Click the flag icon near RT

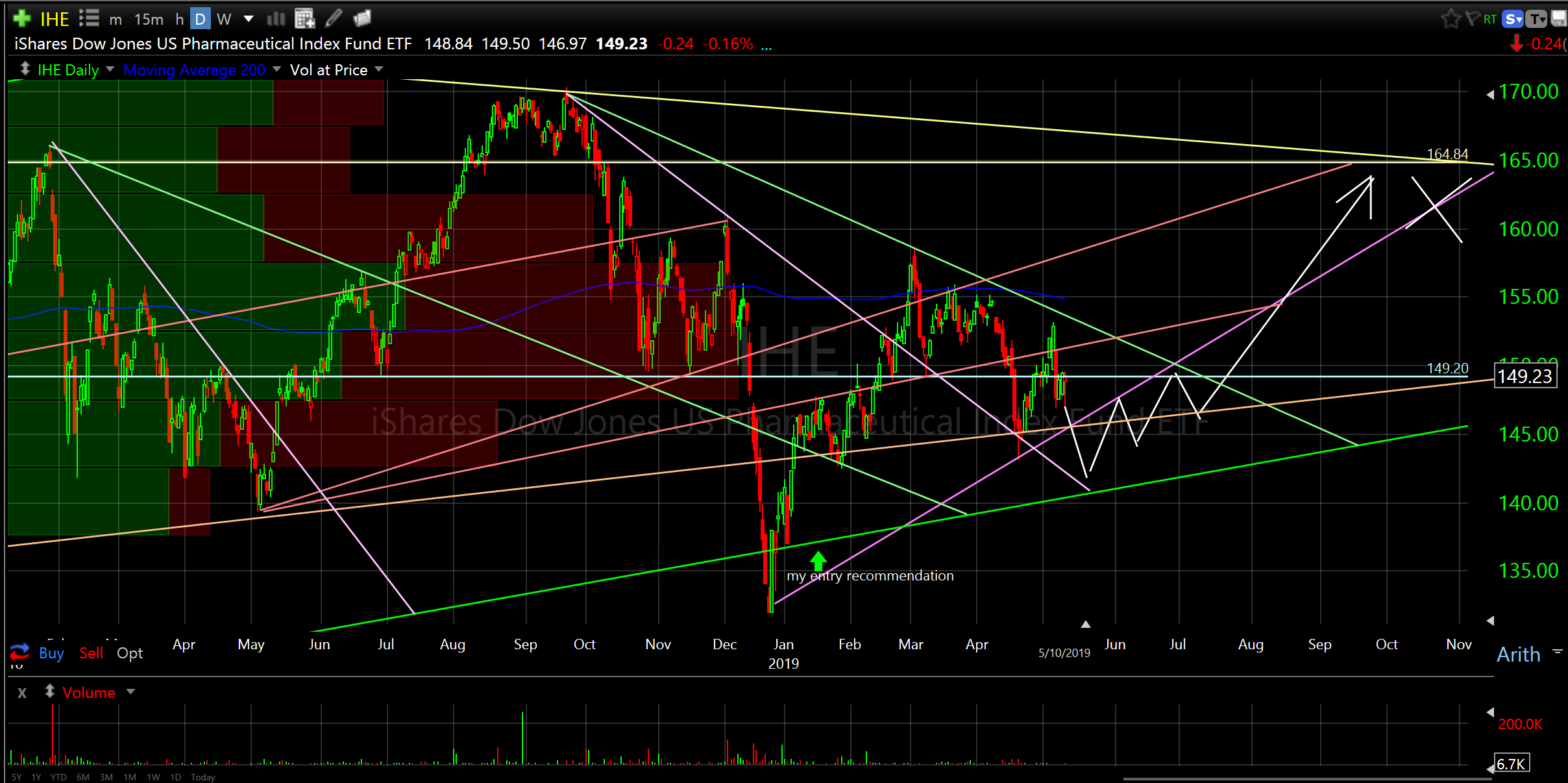1472,18
